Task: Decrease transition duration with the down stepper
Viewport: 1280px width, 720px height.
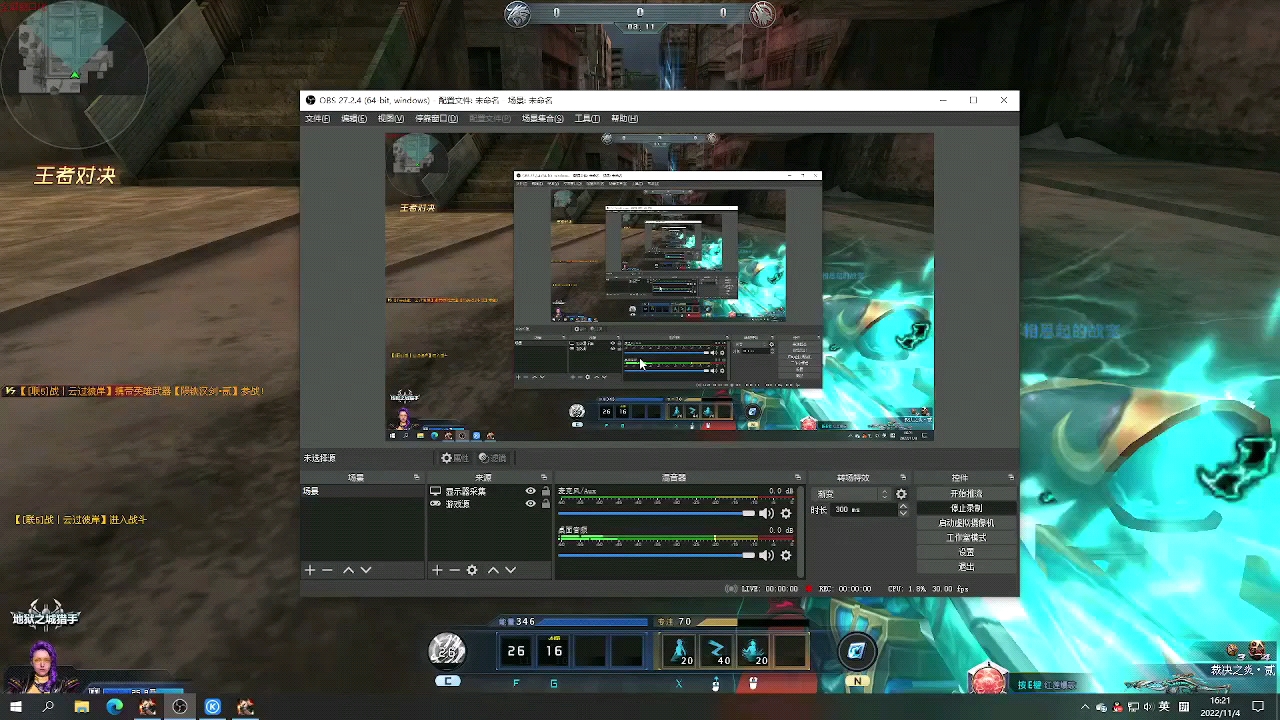Action: [903, 513]
